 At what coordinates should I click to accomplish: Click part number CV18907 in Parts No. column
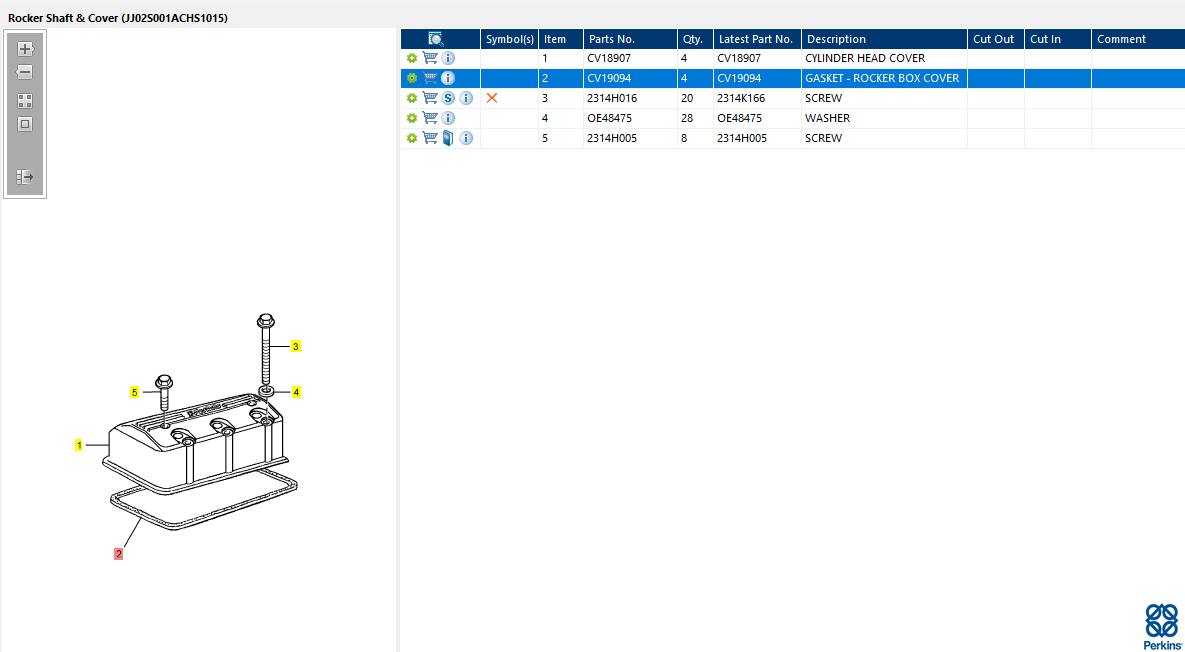[609, 58]
